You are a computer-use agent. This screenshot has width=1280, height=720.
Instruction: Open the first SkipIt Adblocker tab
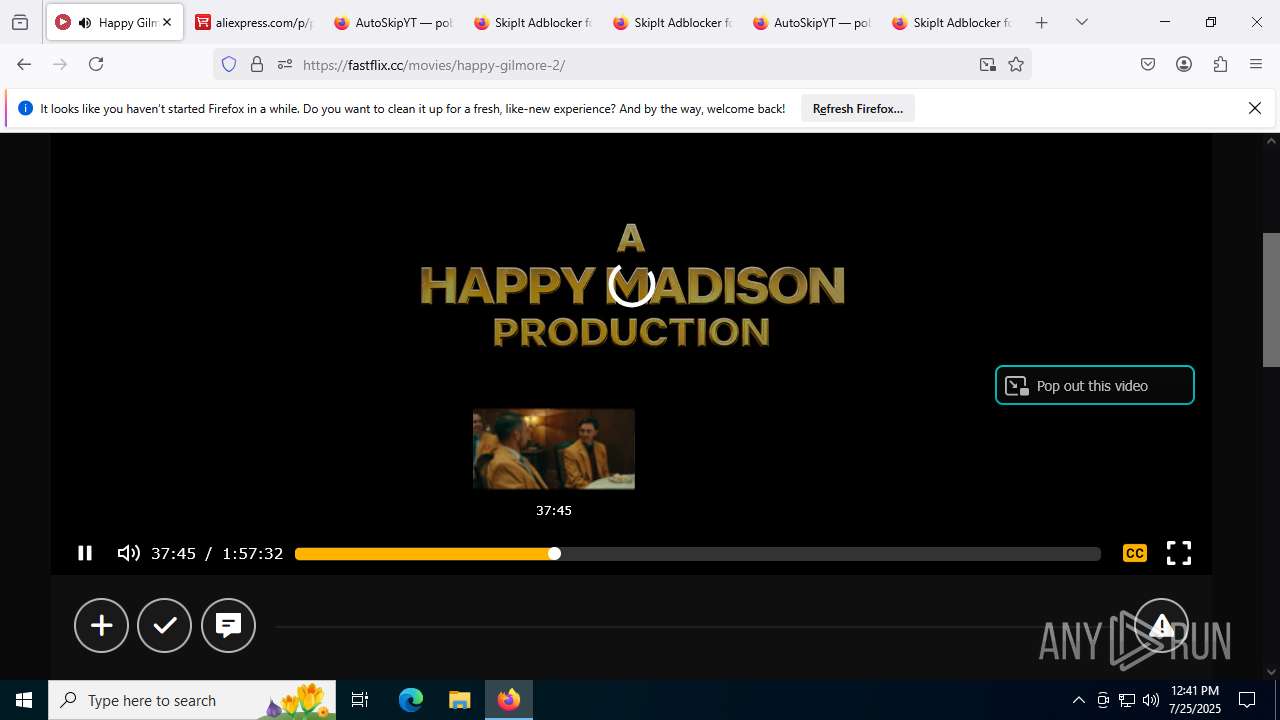[532, 22]
